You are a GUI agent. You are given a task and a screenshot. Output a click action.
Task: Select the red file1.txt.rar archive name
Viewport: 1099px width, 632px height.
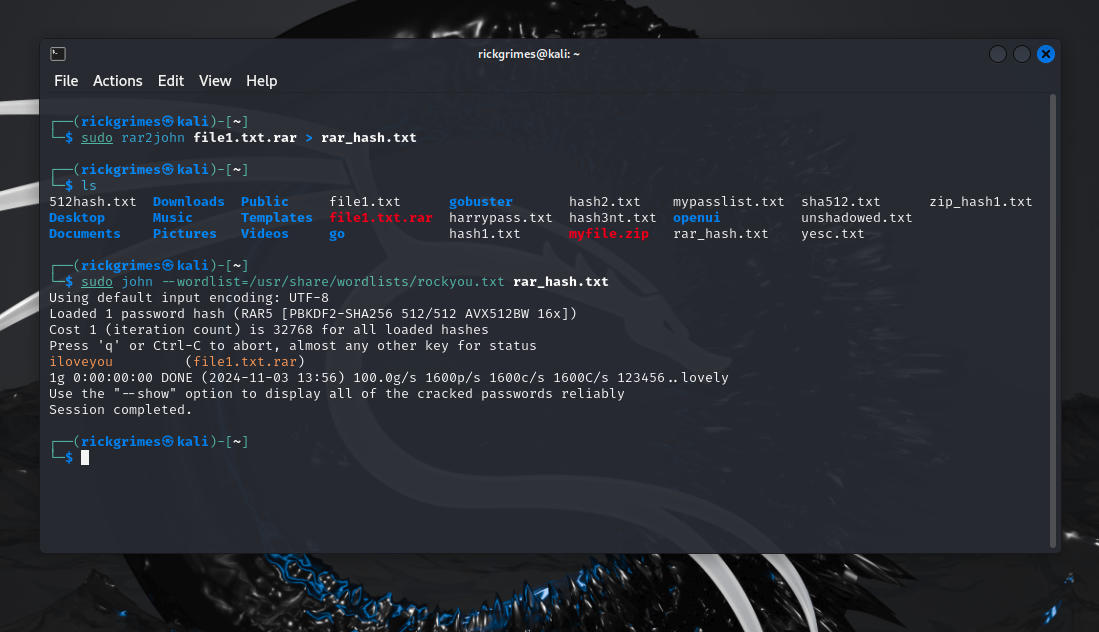click(x=381, y=217)
